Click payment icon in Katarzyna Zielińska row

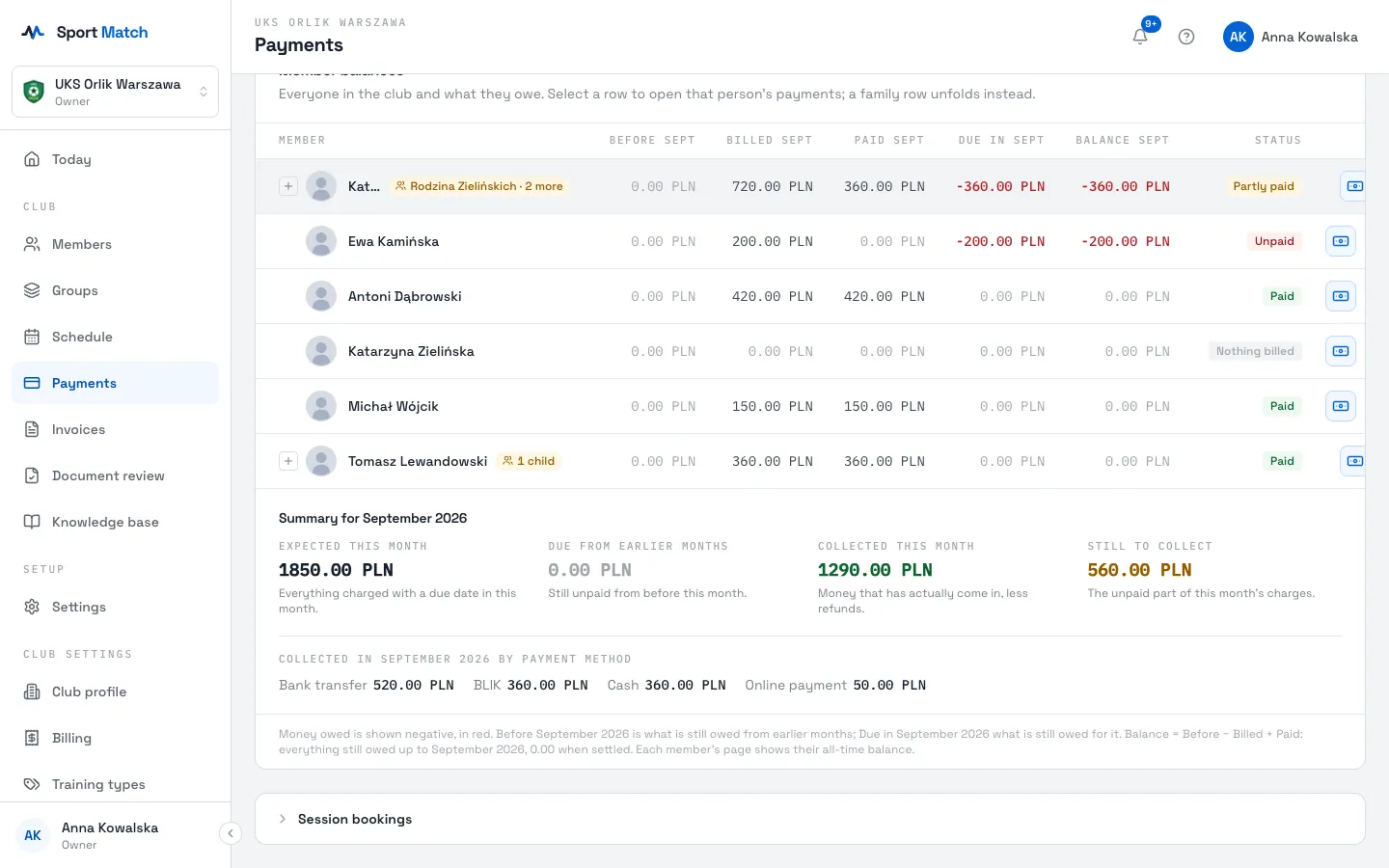coord(1341,351)
